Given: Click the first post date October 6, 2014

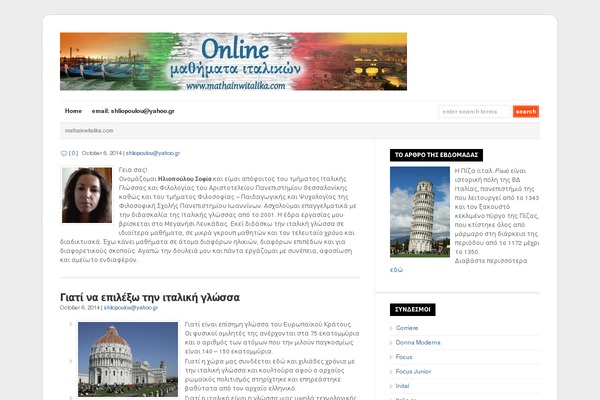Looking at the screenshot, I should (x=101, y=153).
